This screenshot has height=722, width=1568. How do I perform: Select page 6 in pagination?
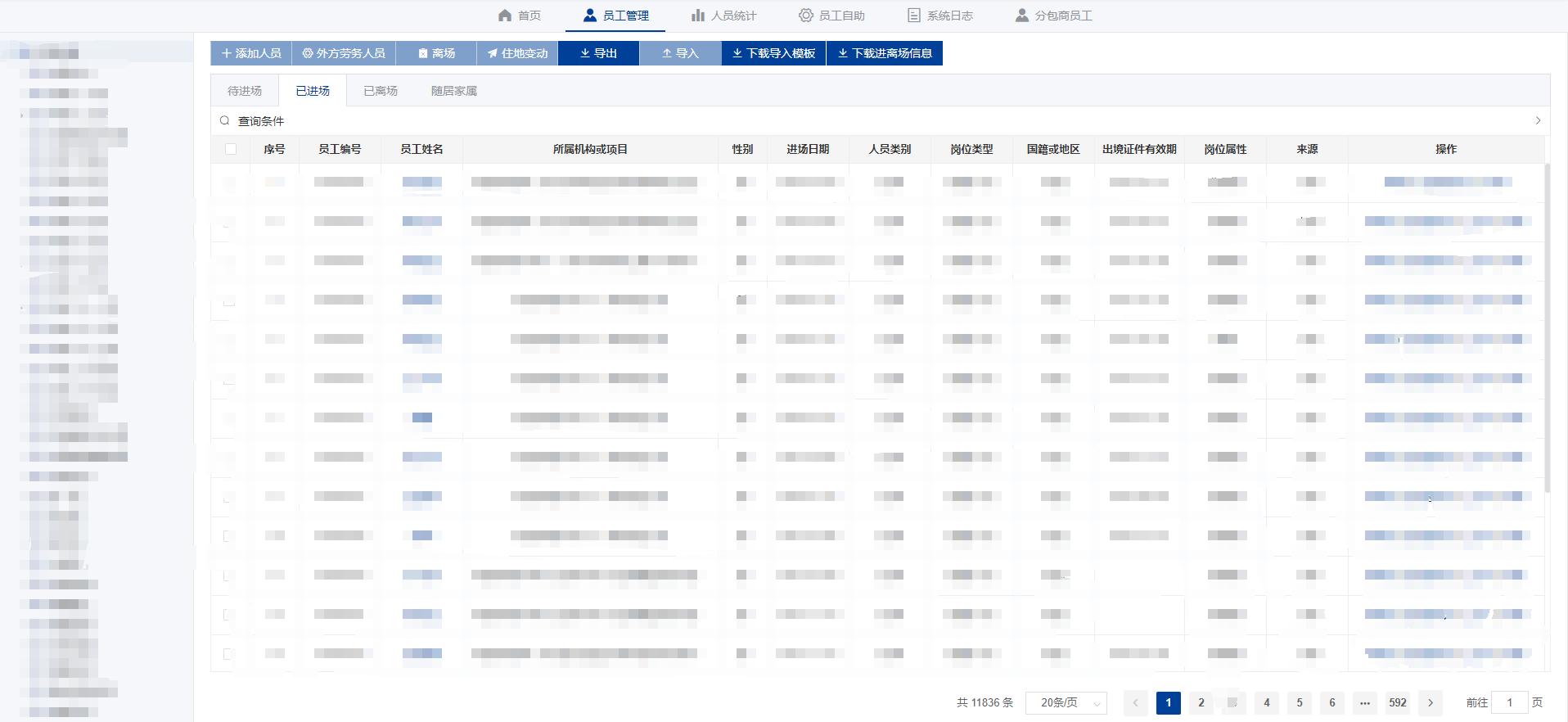click(x=1332, y=702)
